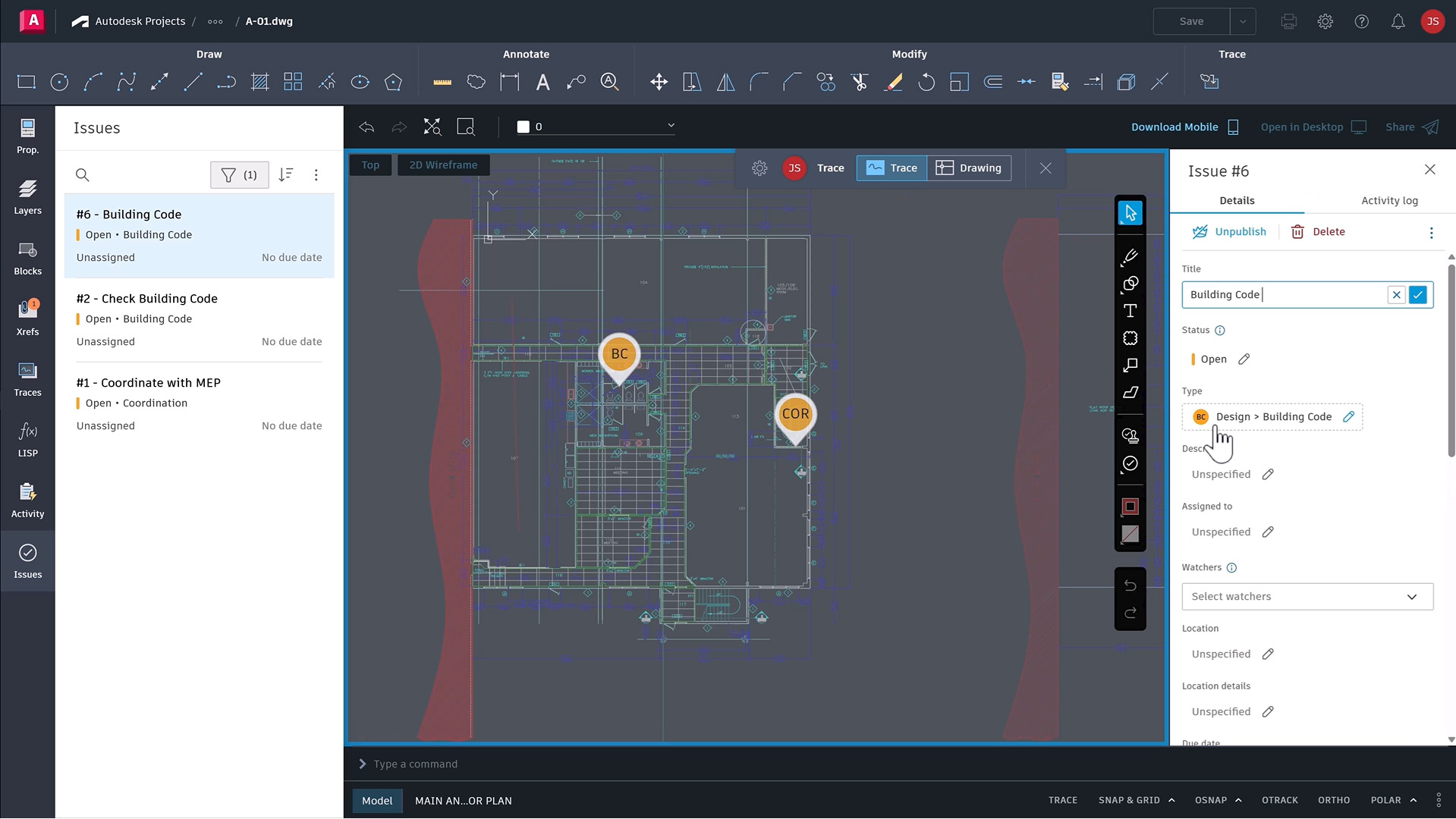Viewport: 1456px width, 819px height.
Task: Cancel title edit with X button
Action: 1396,295
